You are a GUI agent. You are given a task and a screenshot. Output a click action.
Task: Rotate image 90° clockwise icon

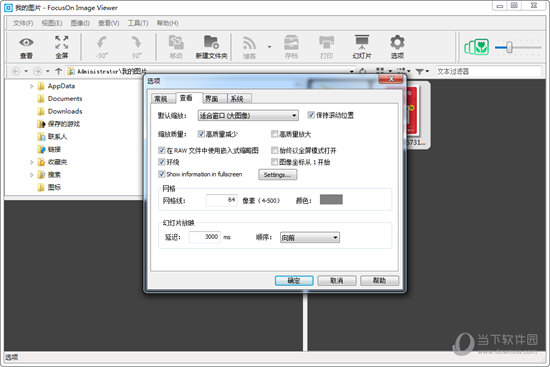136,43
